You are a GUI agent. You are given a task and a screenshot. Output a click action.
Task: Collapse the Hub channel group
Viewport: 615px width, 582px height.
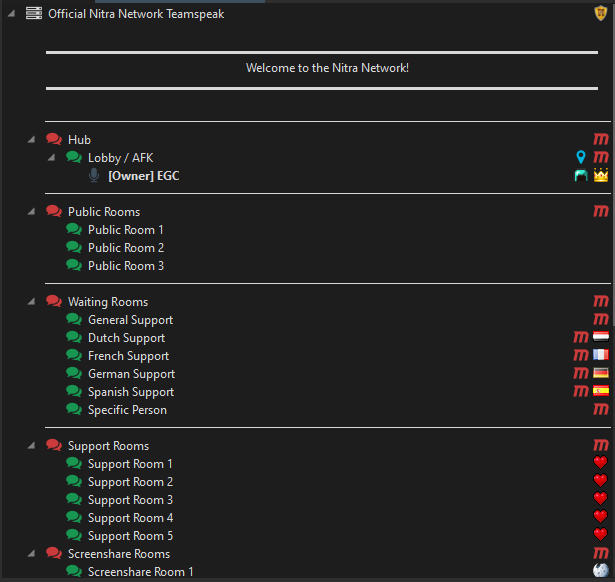tap(31, 139)
